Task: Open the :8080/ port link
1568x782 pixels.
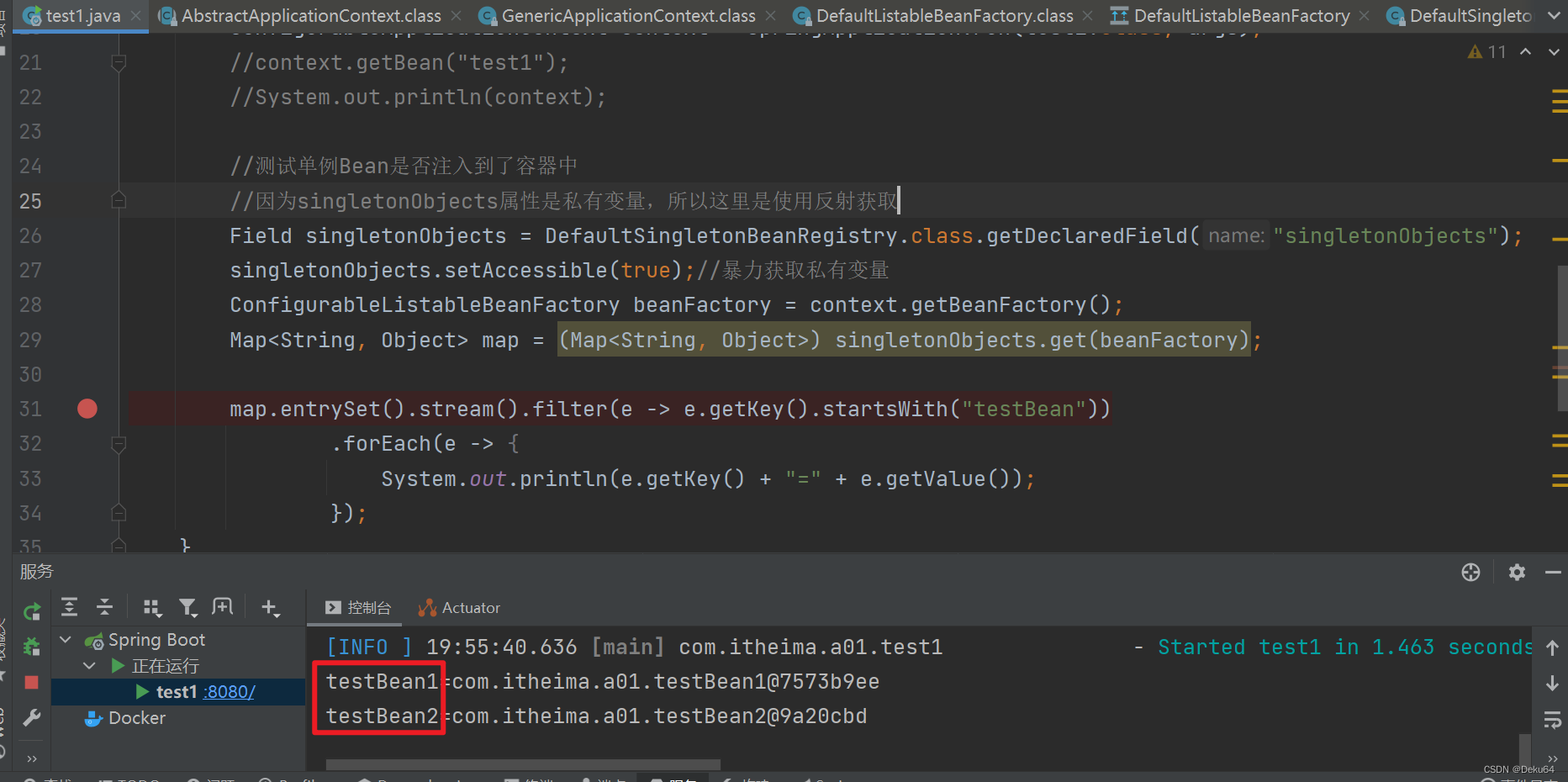Action: tap(230, 691)
